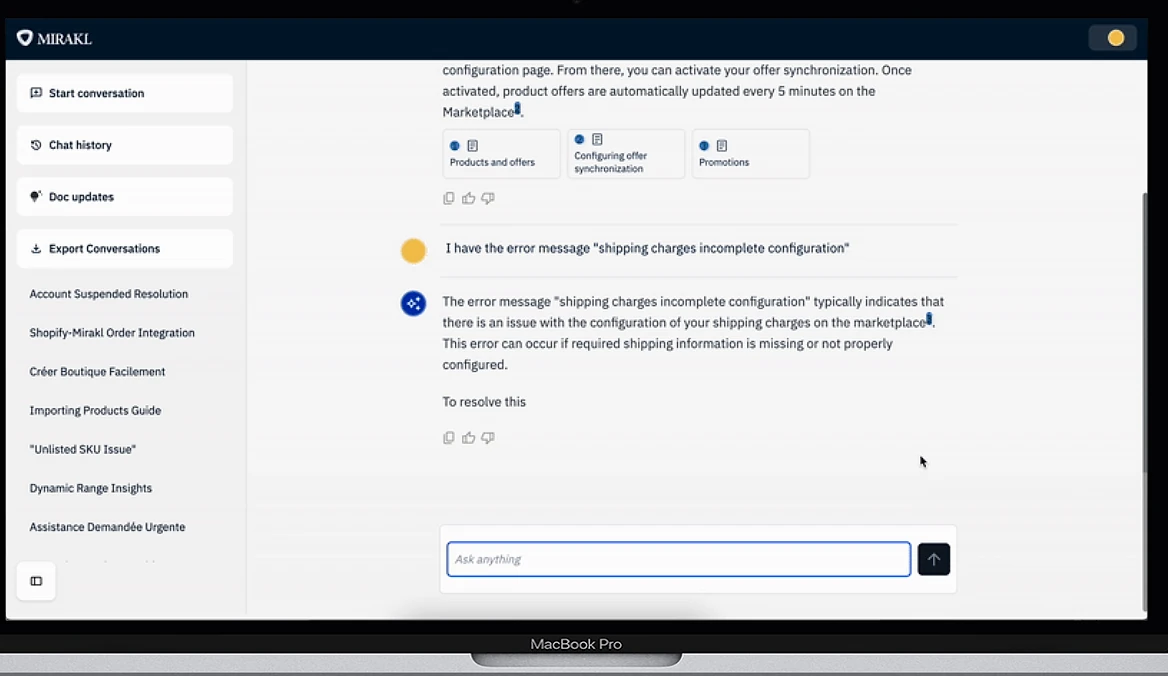Collapse the sidebar panel icon
The image size is (1168, 676).
tap(36, 581)
